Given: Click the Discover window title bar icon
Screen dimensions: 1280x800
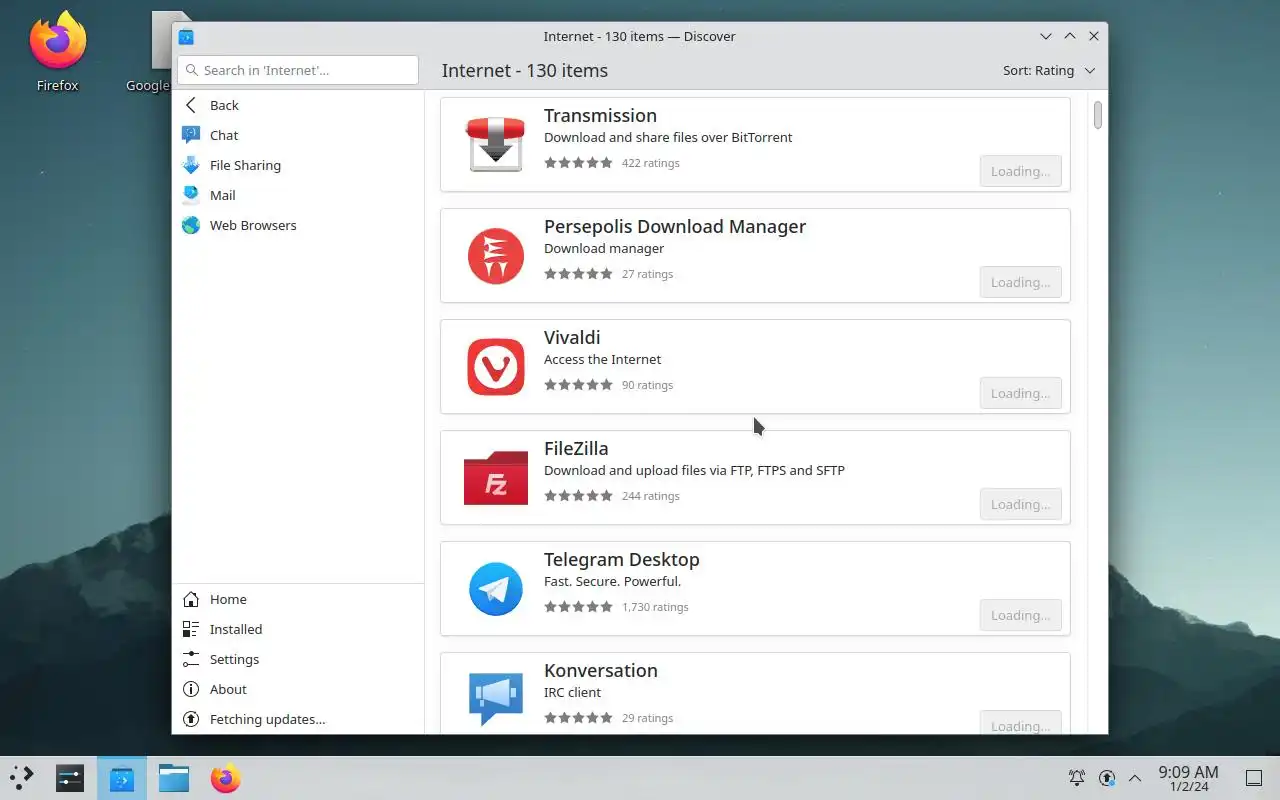Looking at the screenshot, I should tap(186, 37).
